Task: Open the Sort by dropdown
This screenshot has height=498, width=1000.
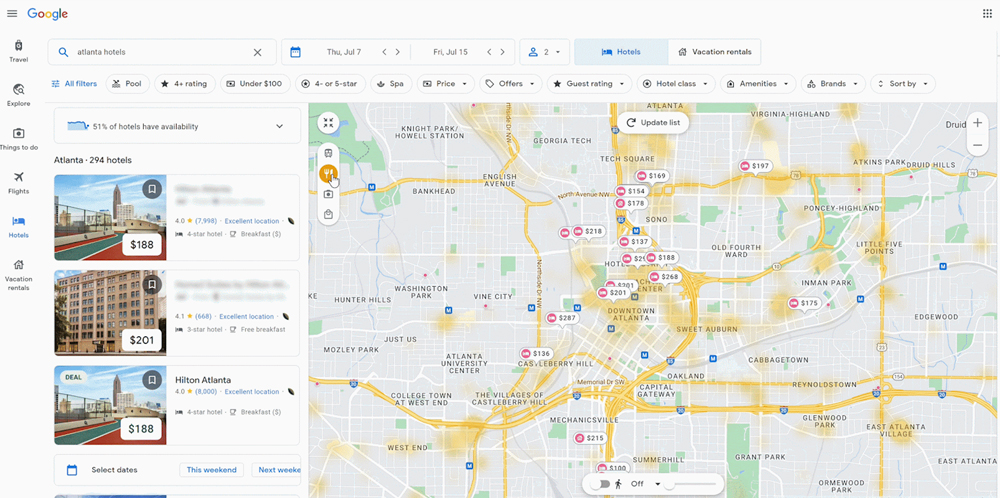Action: click(902, 84)
